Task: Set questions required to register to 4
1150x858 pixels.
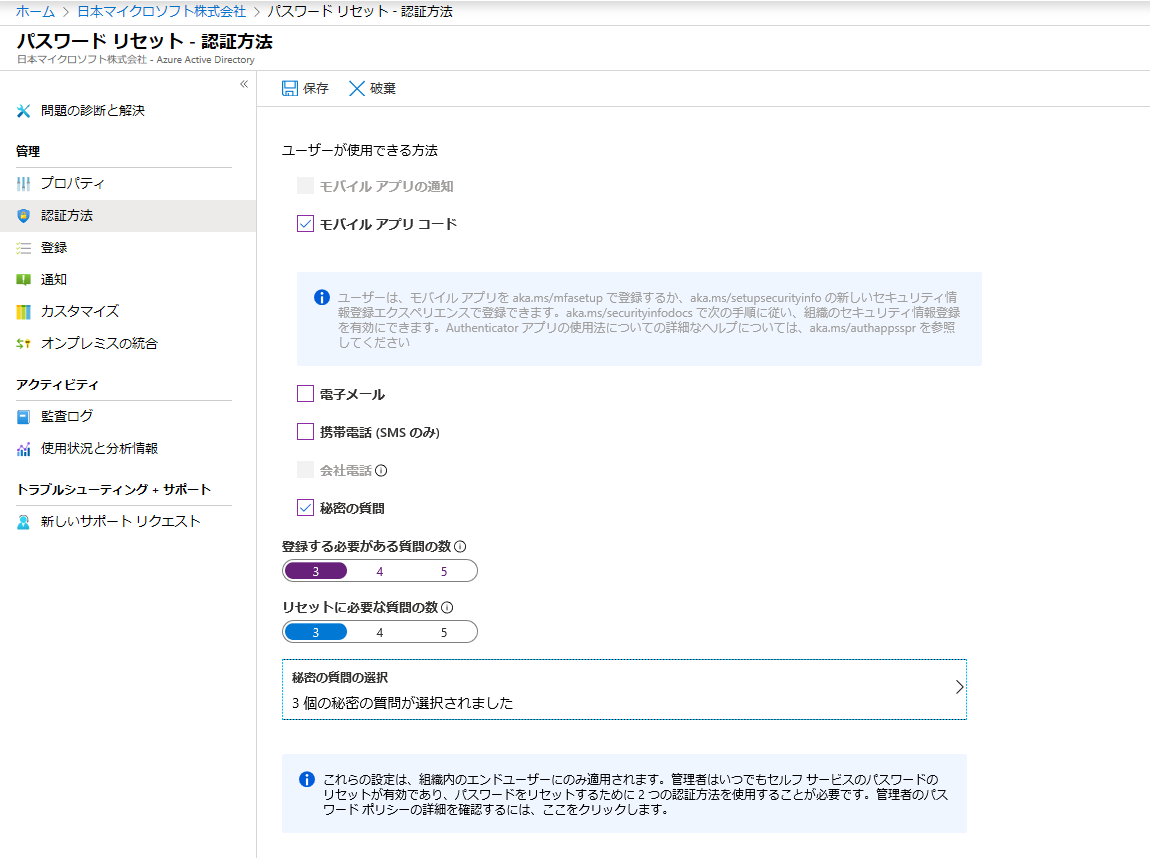Action: 380,571
